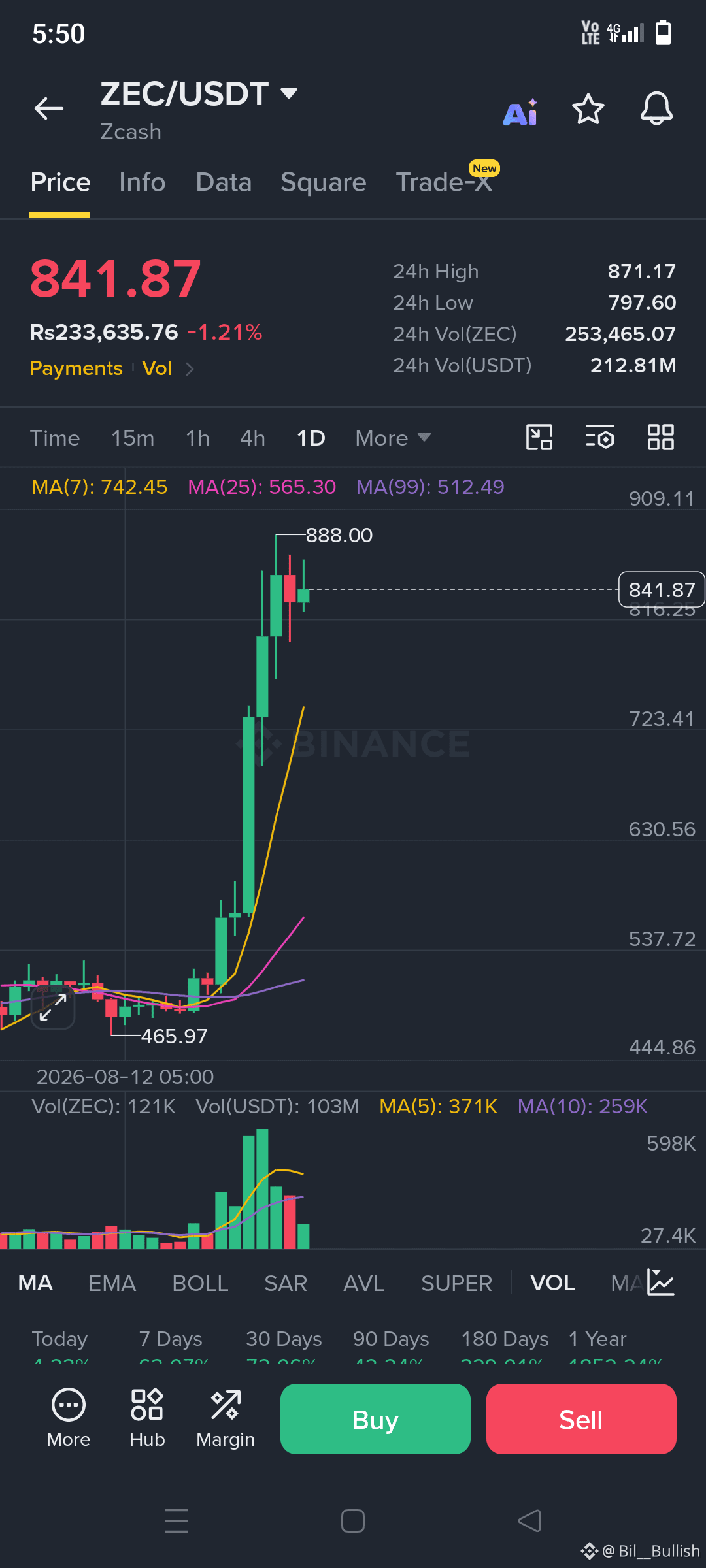Enable the SAR indicator
This screenshot has height=1568, width=706.
coord(286,1283)
